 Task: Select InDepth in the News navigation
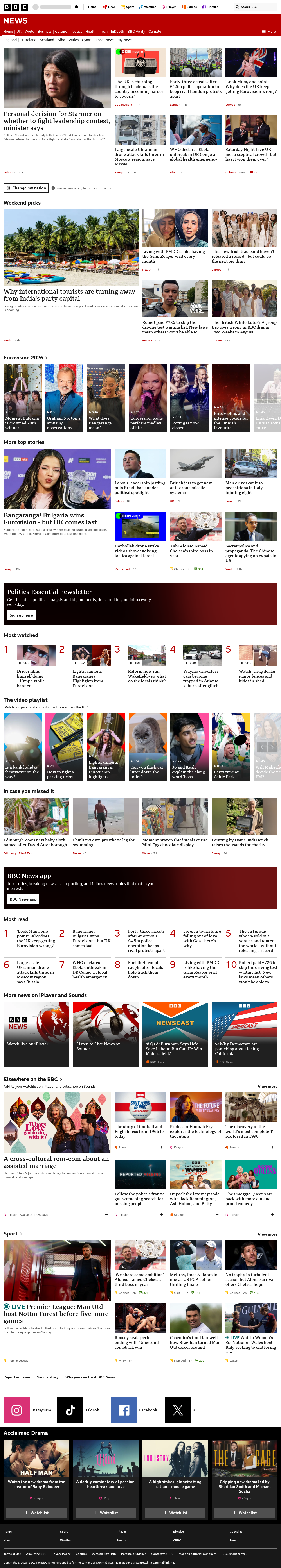pyautogui.click(x=118, y=31)
